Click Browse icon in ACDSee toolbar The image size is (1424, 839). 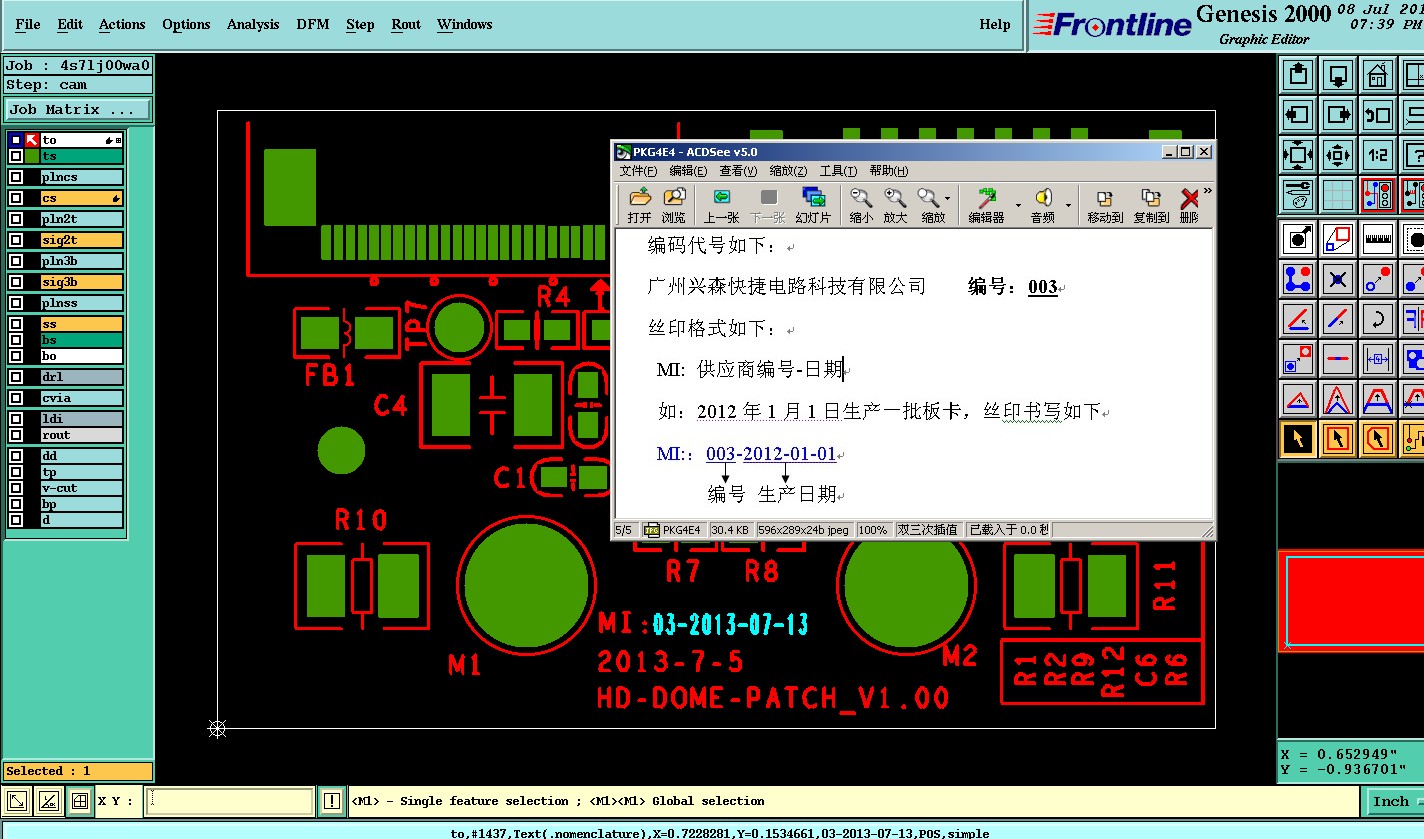674,204
